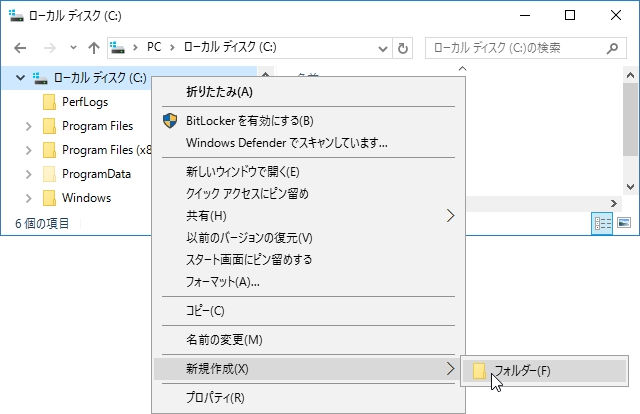640x414 pixels.
Task: Click the vertical scrollbar thumb
Action: point(630,119)
